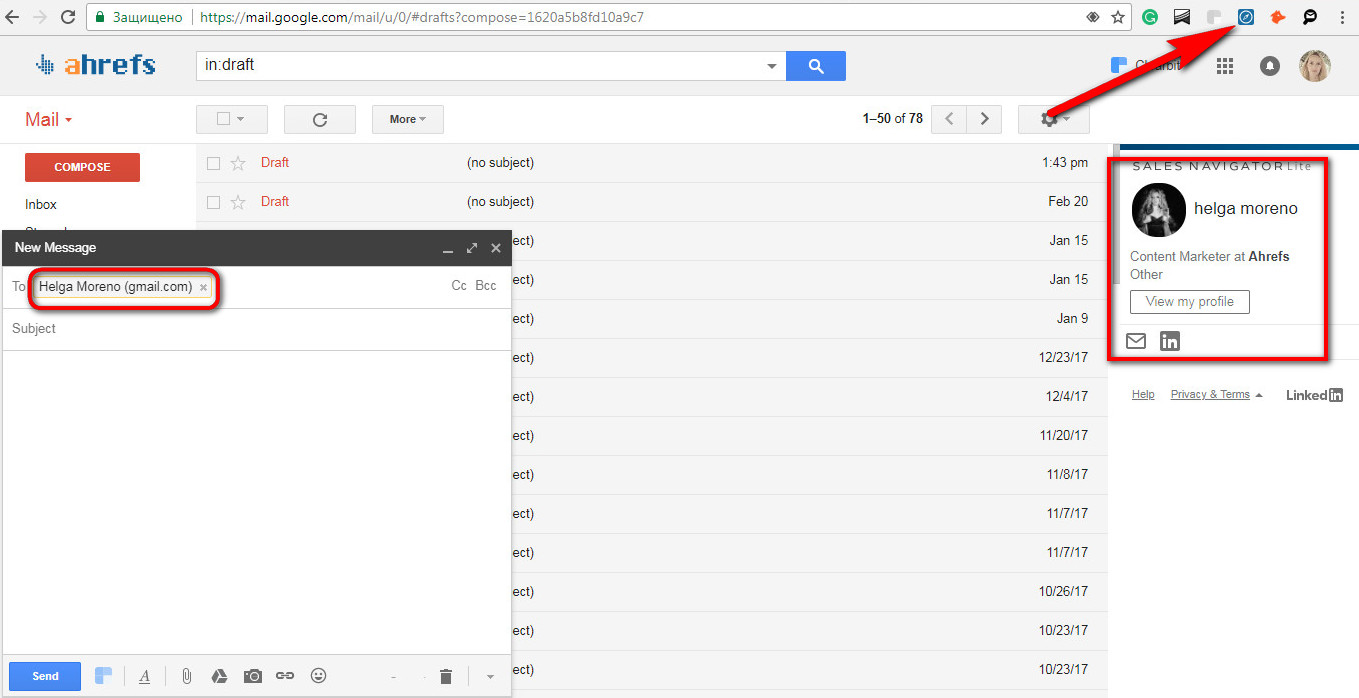
Task: Click the orange fox extension icon
Action: [1277, 17]
